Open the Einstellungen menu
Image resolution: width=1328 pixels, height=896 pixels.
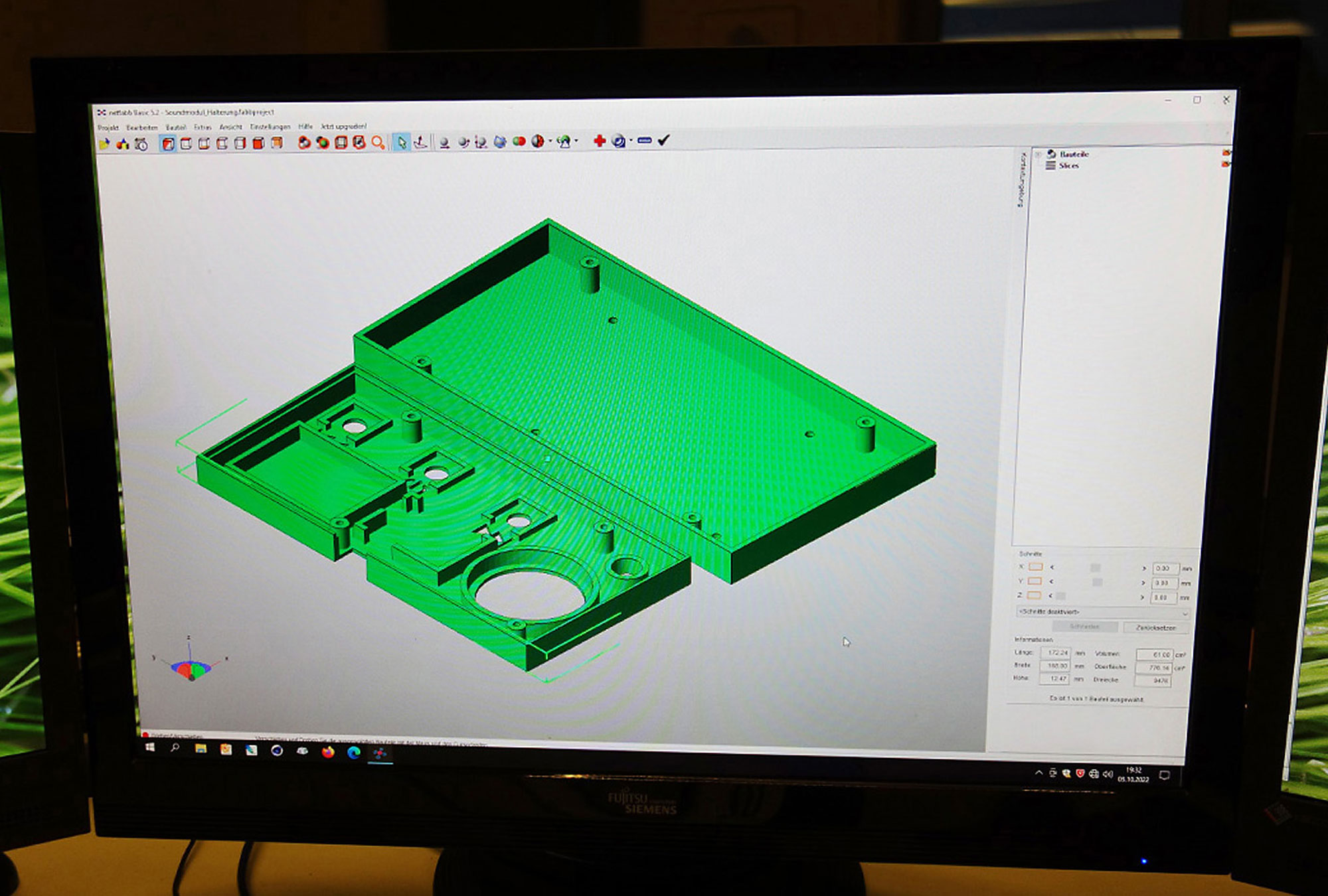[270, 127]
